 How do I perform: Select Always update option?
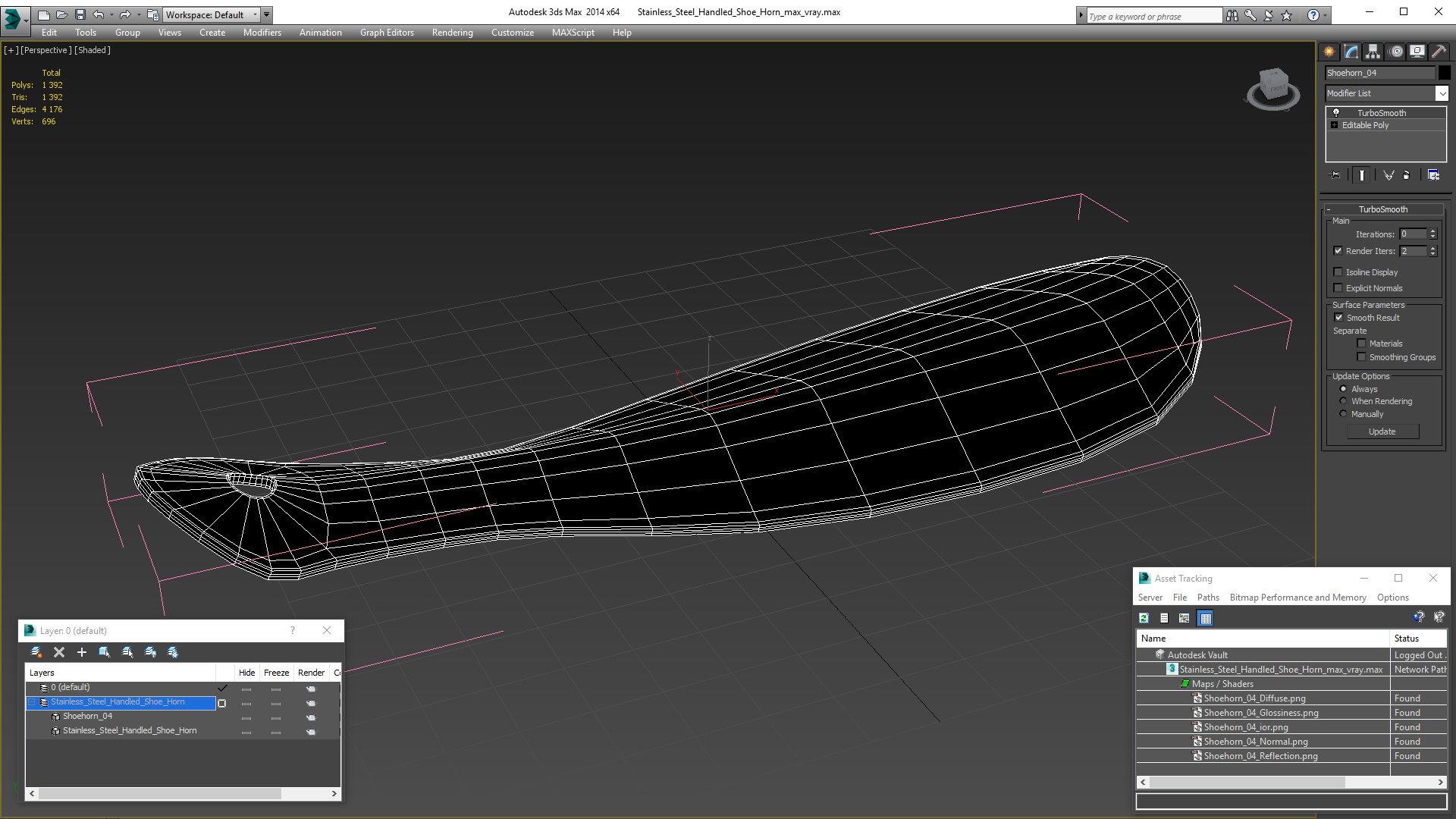[1344, 389]
